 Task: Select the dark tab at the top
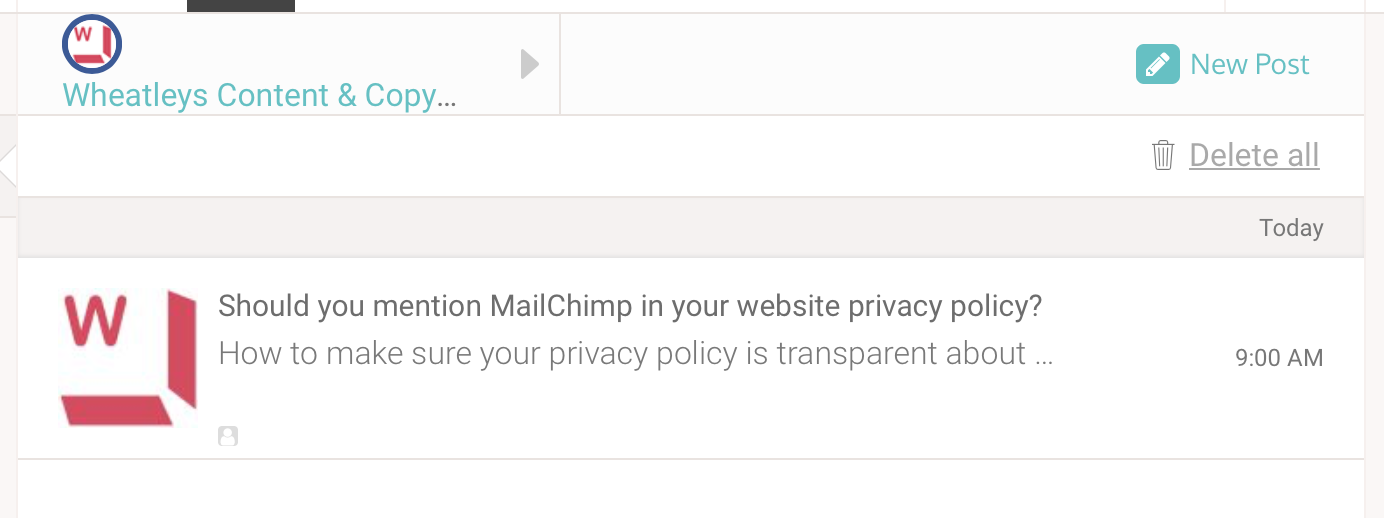241,6
